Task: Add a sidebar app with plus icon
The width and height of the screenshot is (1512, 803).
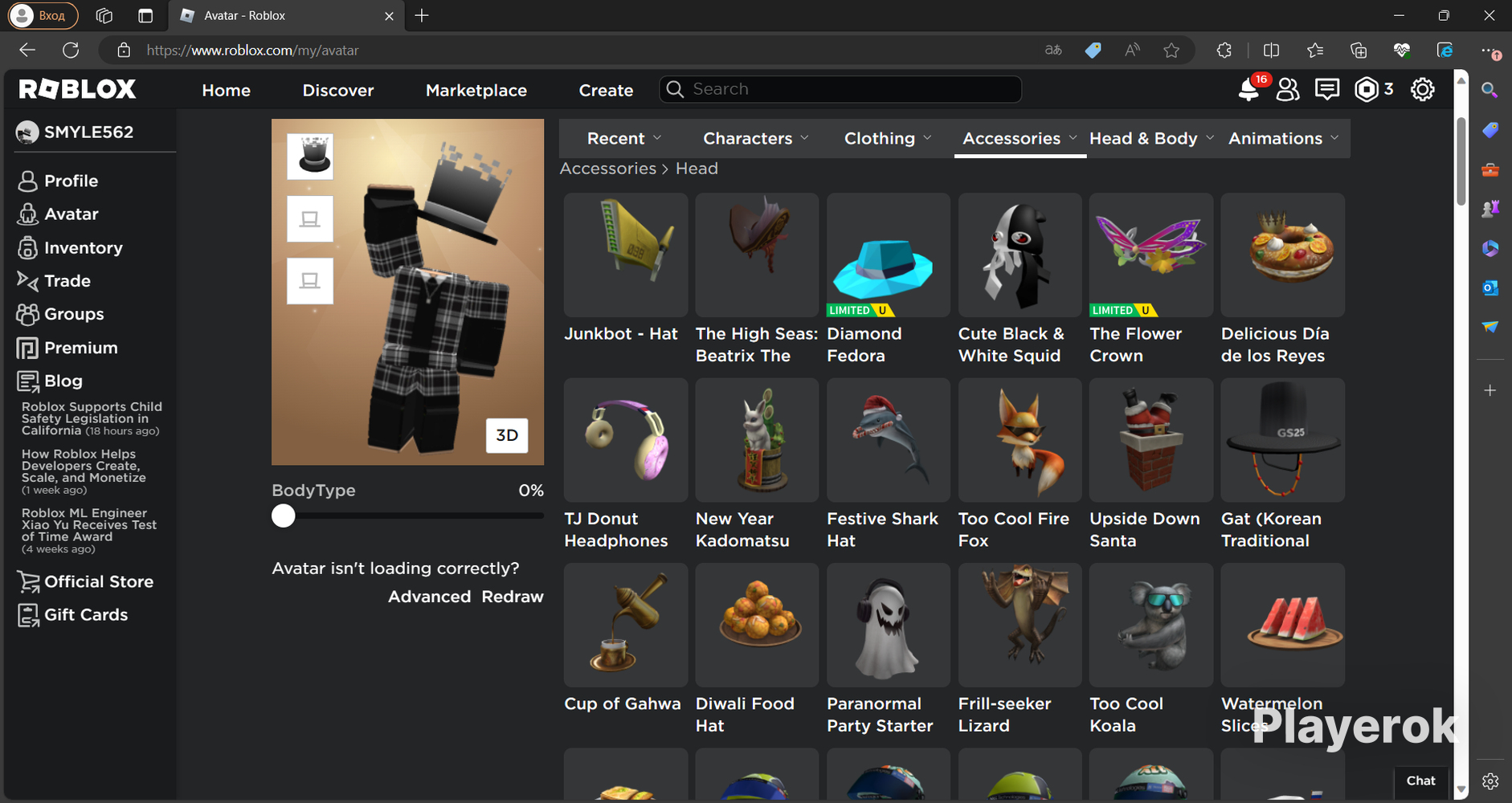Action: tap(1490, 390)
